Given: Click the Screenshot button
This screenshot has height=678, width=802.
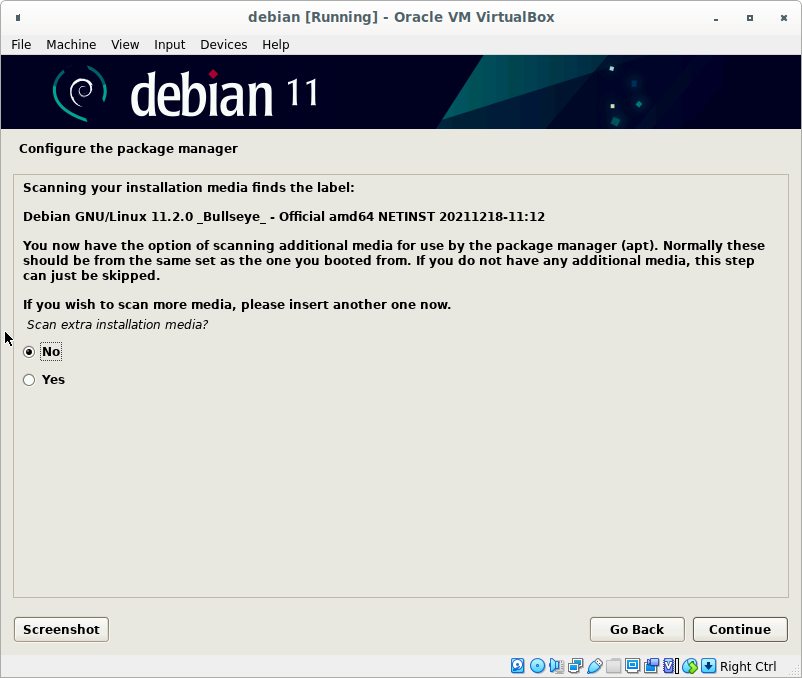Looking at the screenshot, I should click(x=61, y=629).
